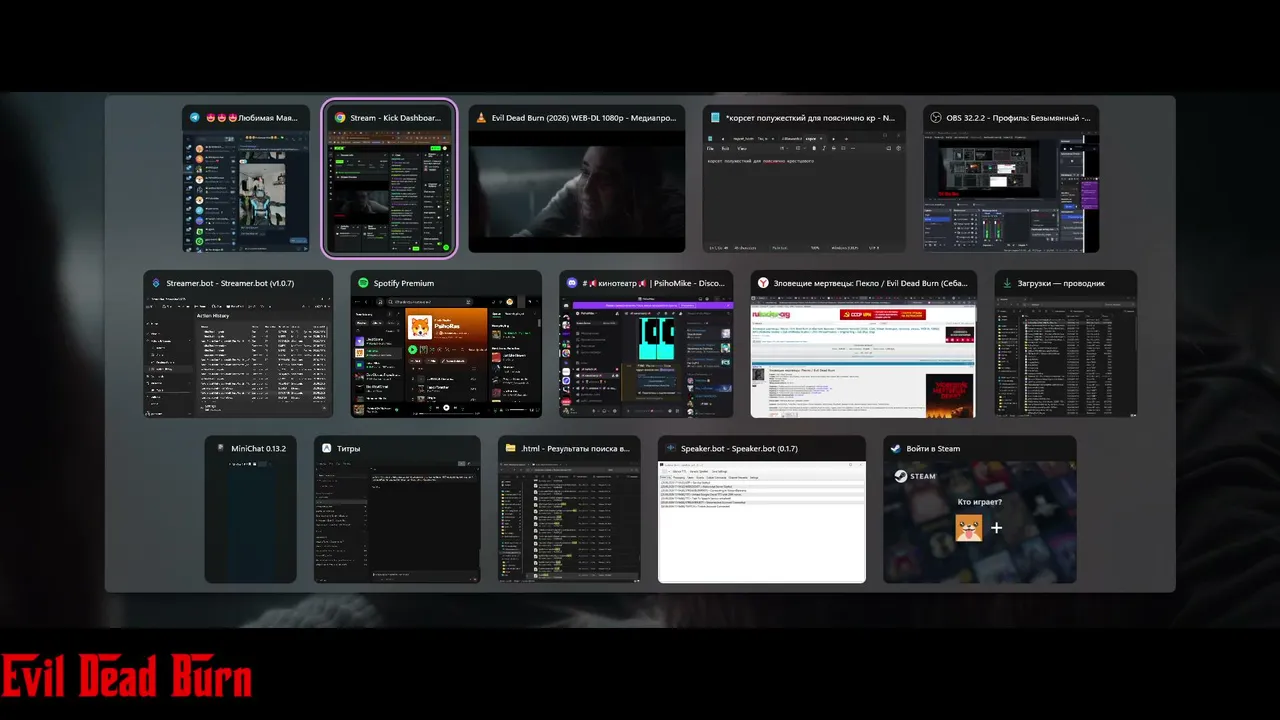The height and width of the screenshot is (720, 1280).
Task: Click the Chrome icon beside Stream - Kick Dashboard
Action: click(x=340, y=118)
